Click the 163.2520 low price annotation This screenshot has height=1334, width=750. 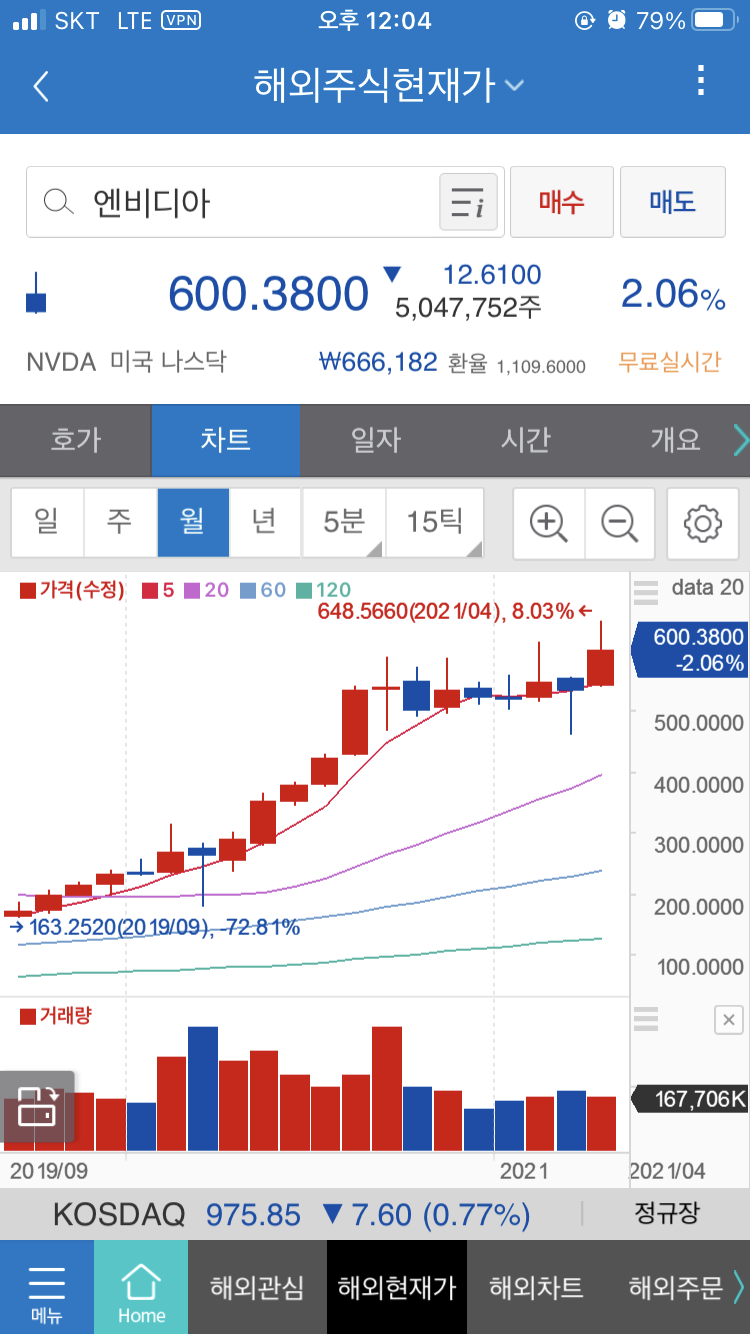155,927
